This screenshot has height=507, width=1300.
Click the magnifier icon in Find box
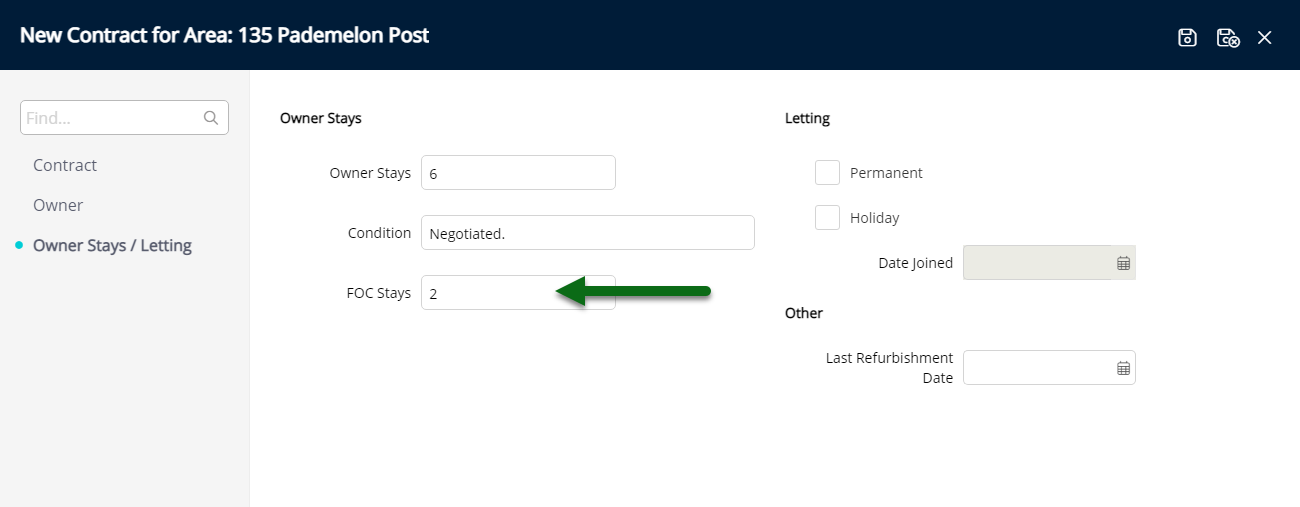pyautogui.click(x=211, y=118)
